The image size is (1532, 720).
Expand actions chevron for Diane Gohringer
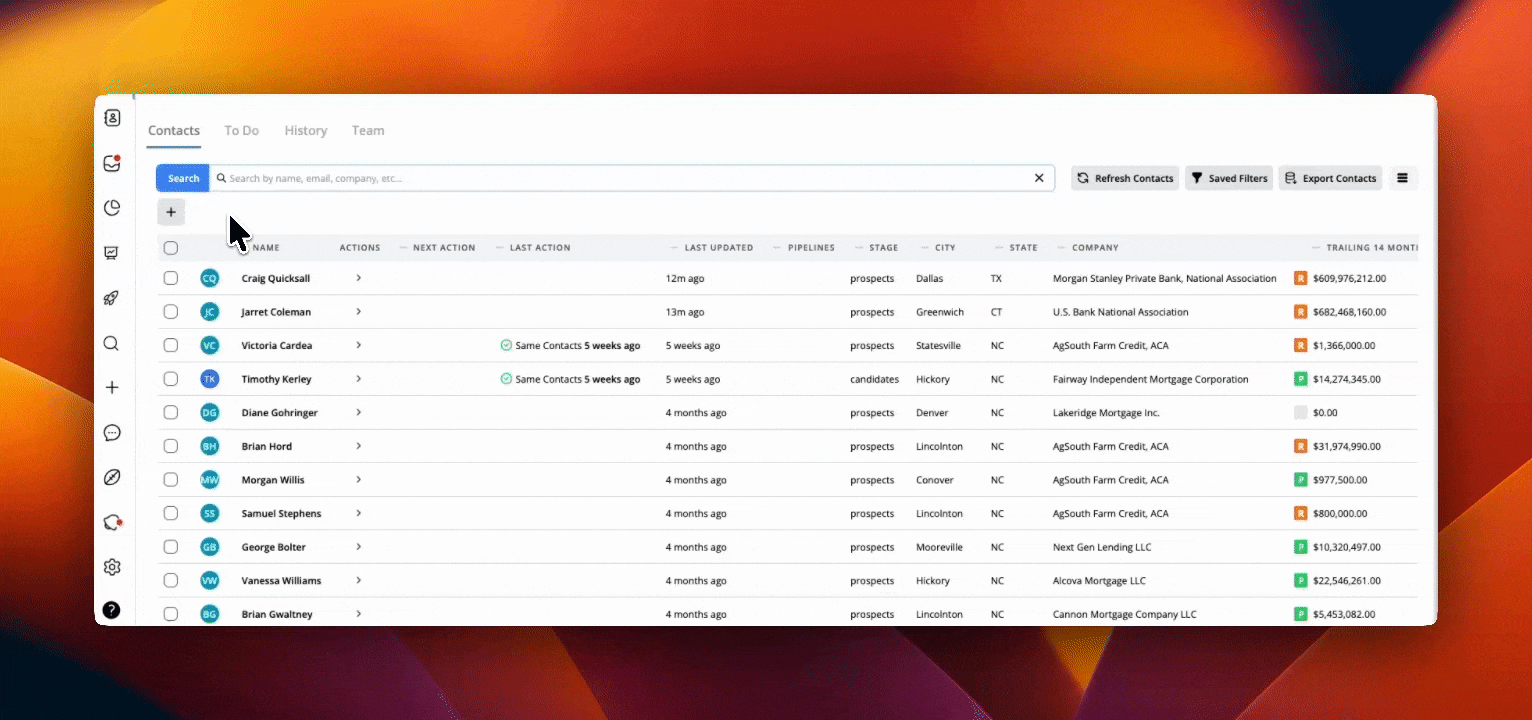click(359, 413)
